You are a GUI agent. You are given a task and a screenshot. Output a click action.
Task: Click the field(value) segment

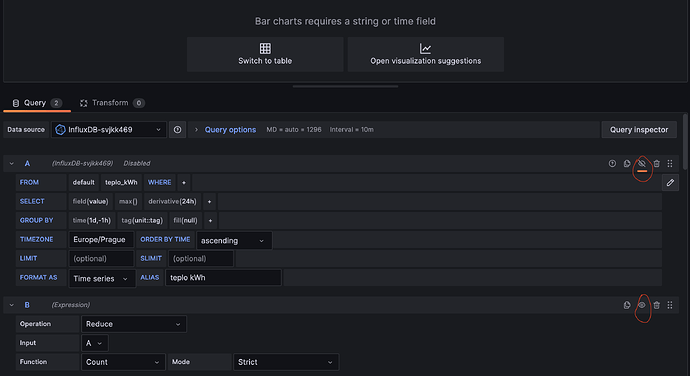[x=91, y=201]
